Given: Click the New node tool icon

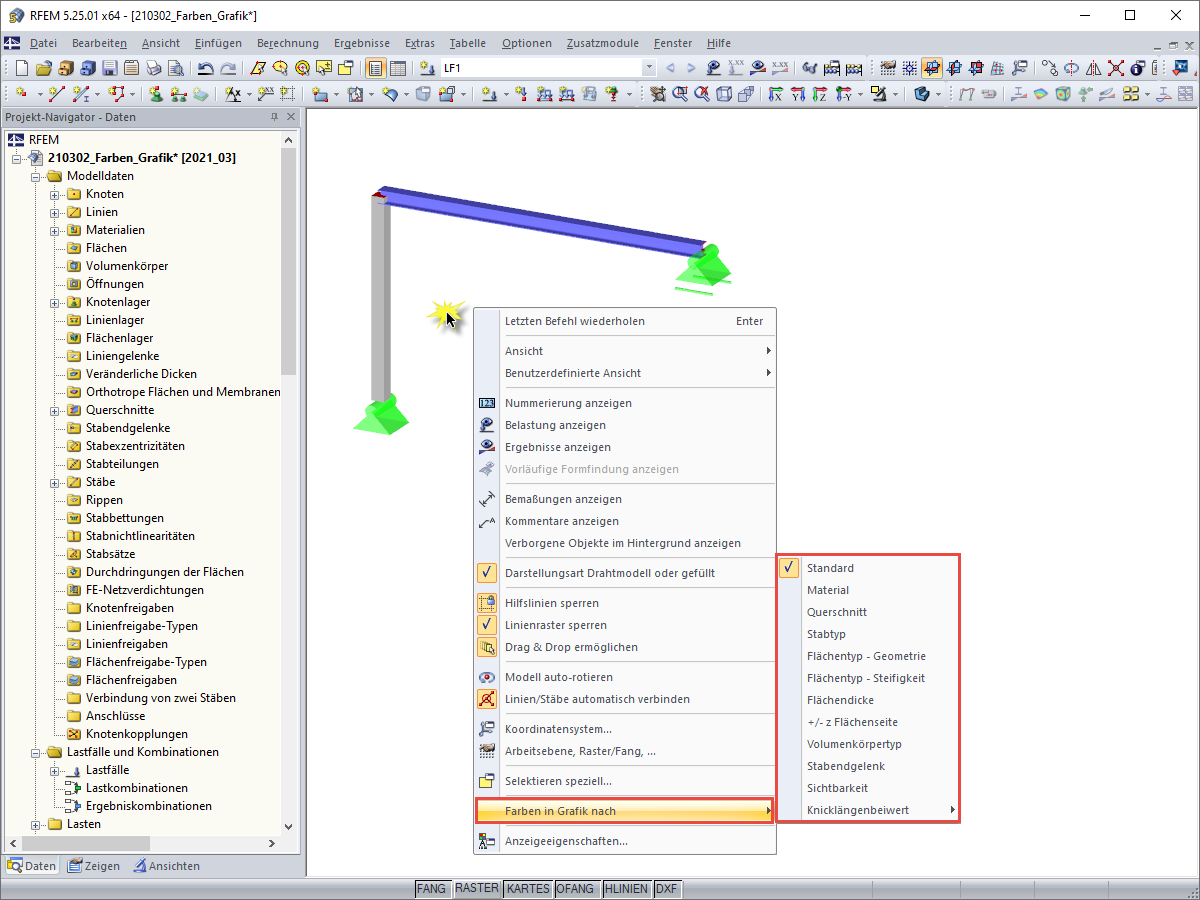Looking at the screenshot, I should pyautogui.click(x=21, y=93).
